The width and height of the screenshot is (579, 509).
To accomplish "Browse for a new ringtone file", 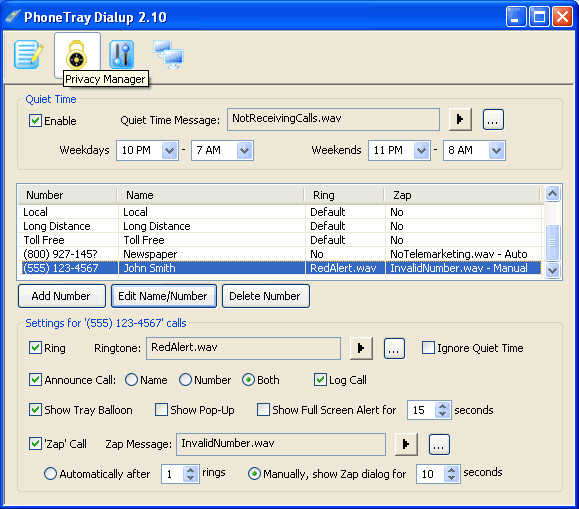I will pos(394,348).
